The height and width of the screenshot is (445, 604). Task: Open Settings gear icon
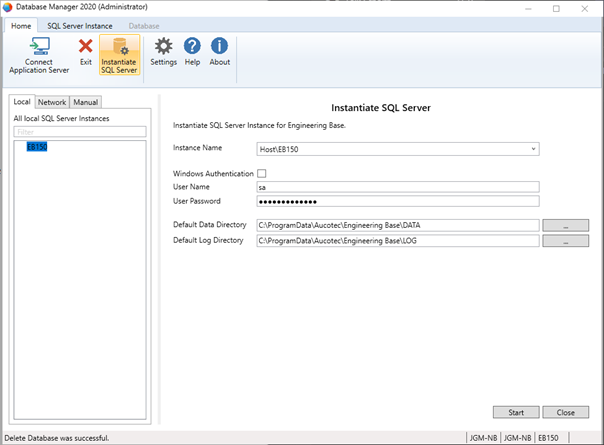163,46
